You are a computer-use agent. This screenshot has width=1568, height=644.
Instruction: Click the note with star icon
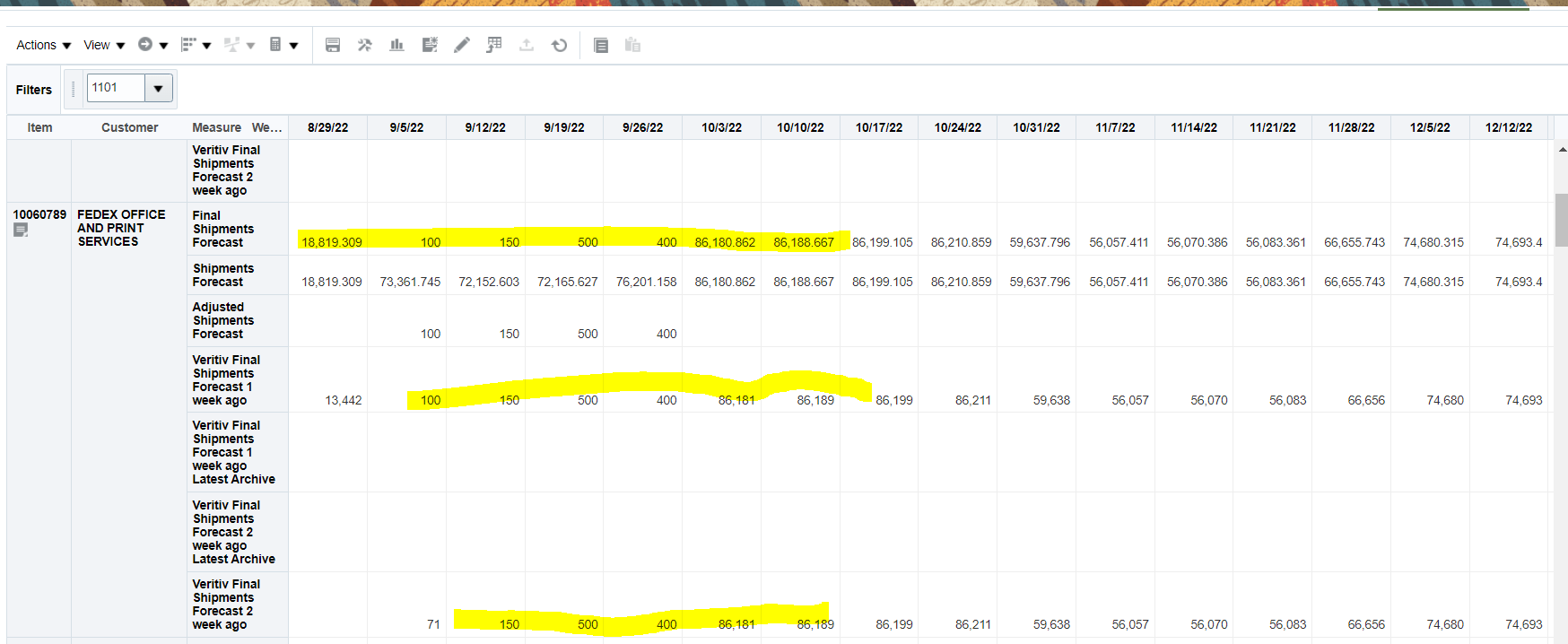430,45
